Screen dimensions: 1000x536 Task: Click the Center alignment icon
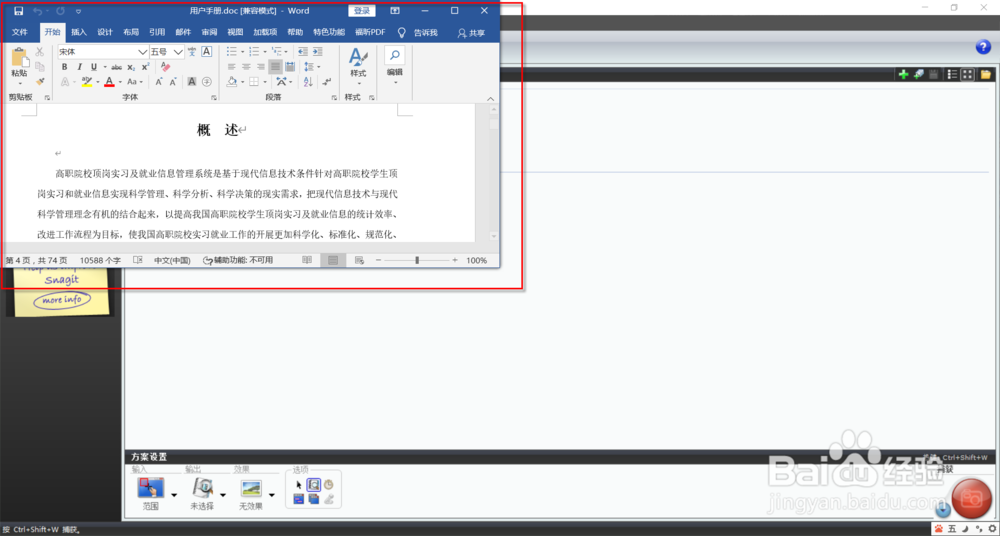coord(246,66)
